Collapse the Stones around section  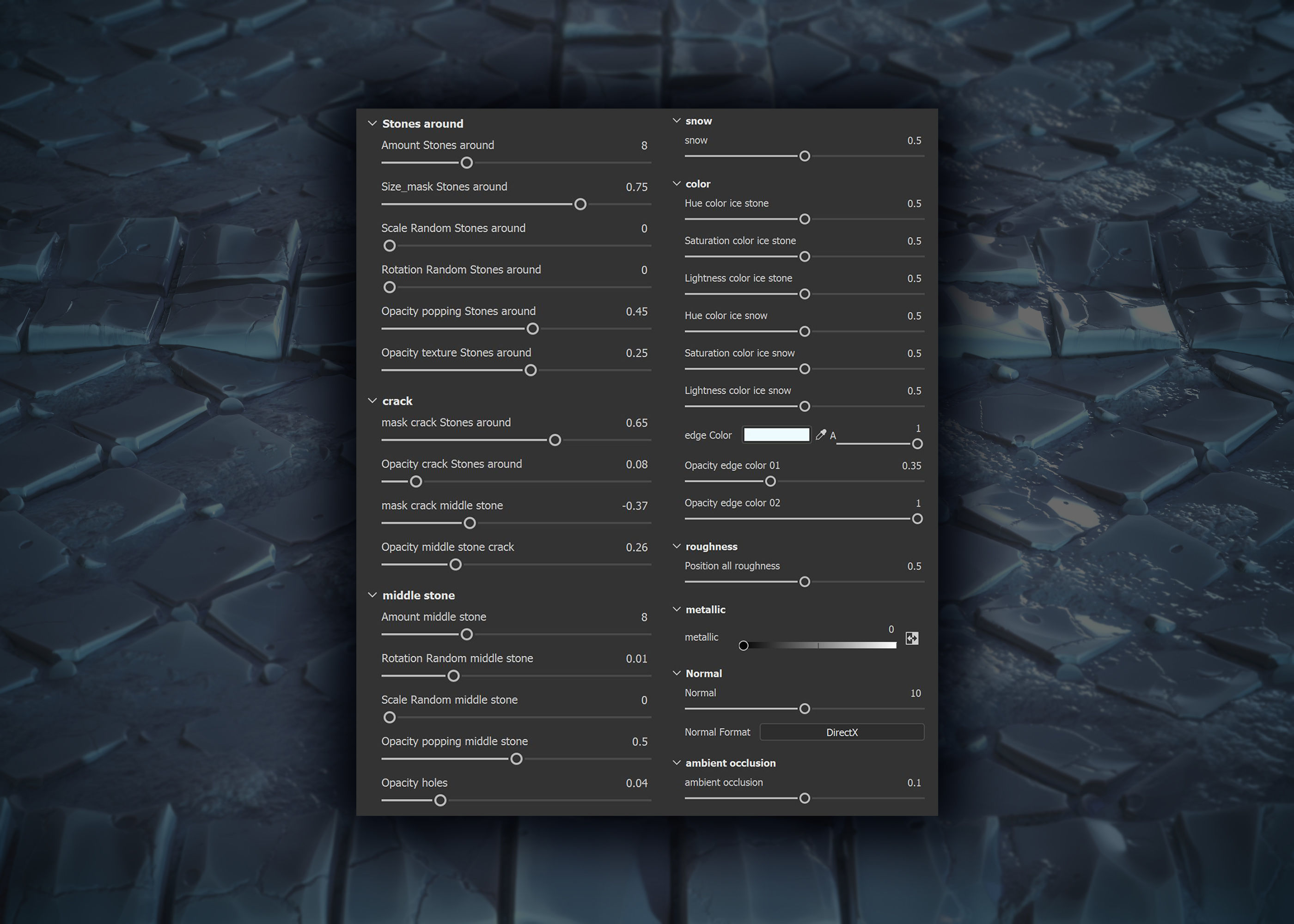click(373, 123)
